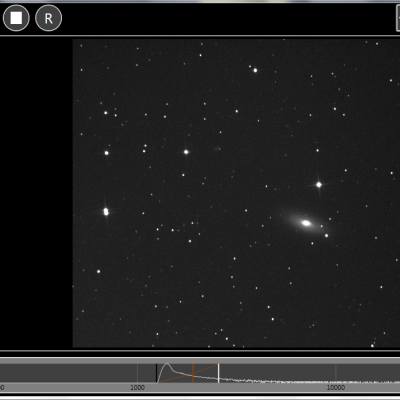Click the 1000 histogram axis label
The image size is (400, 400).
tap(137, 387)
